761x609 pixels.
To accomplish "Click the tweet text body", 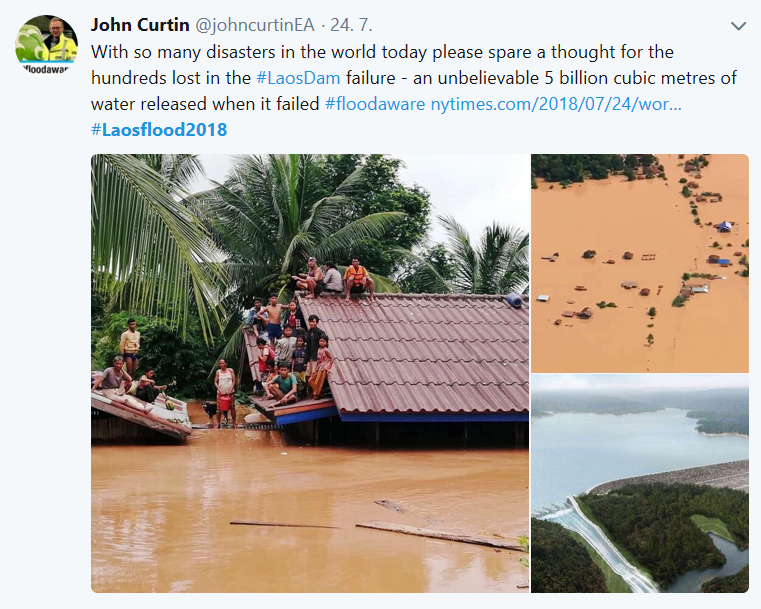I will (414, 91).
